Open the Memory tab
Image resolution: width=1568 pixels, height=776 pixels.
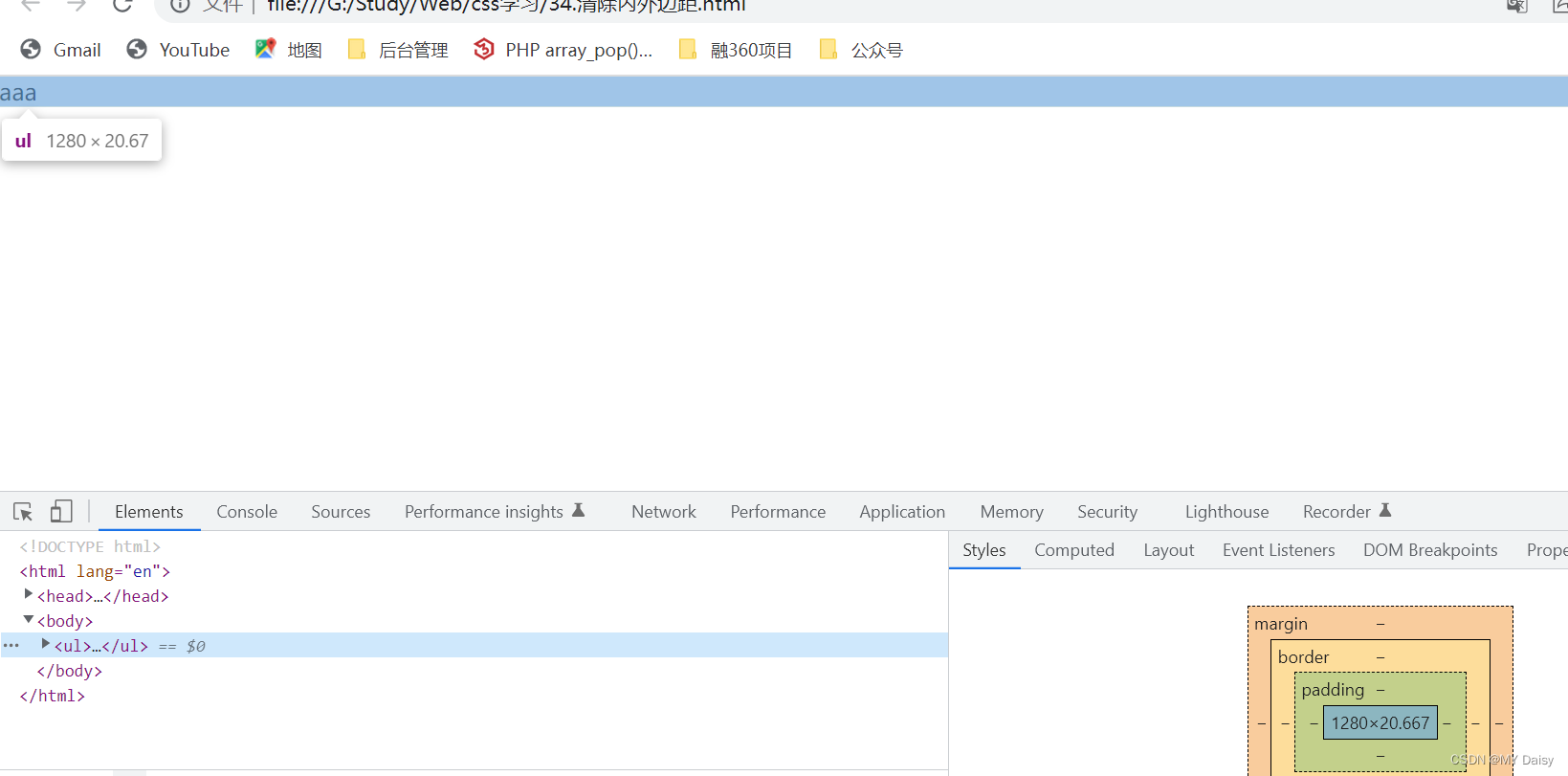pos(1011,512)
